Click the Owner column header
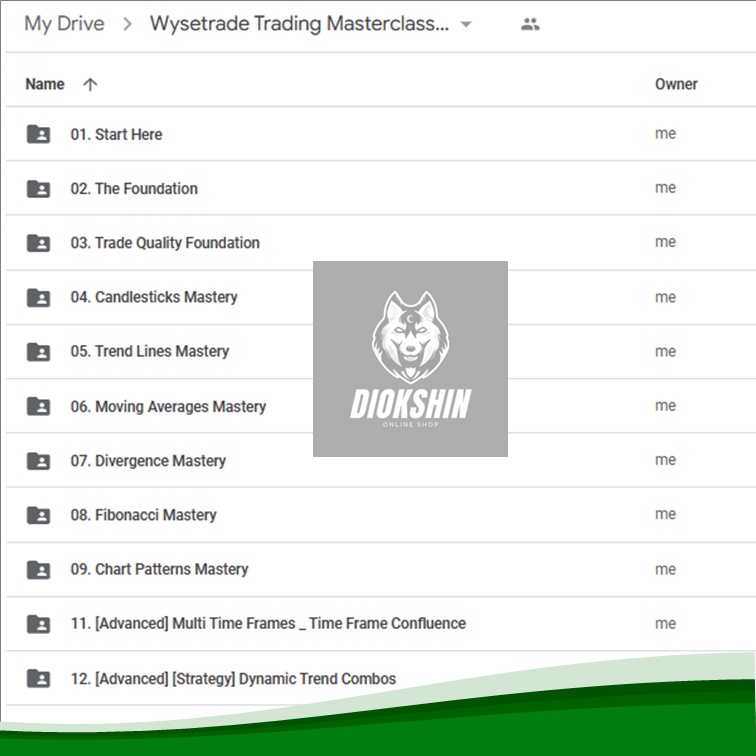The width and height of the screenshot is (756, 756). pos(676,84)
